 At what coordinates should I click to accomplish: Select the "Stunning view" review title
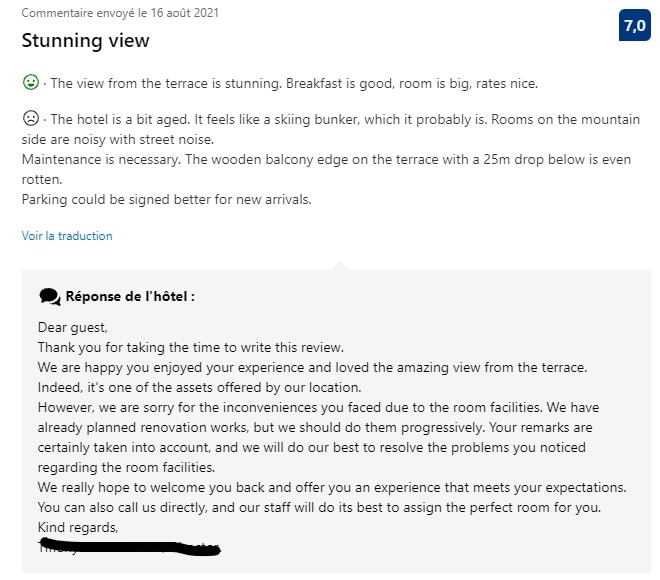(x=86, y=41)
